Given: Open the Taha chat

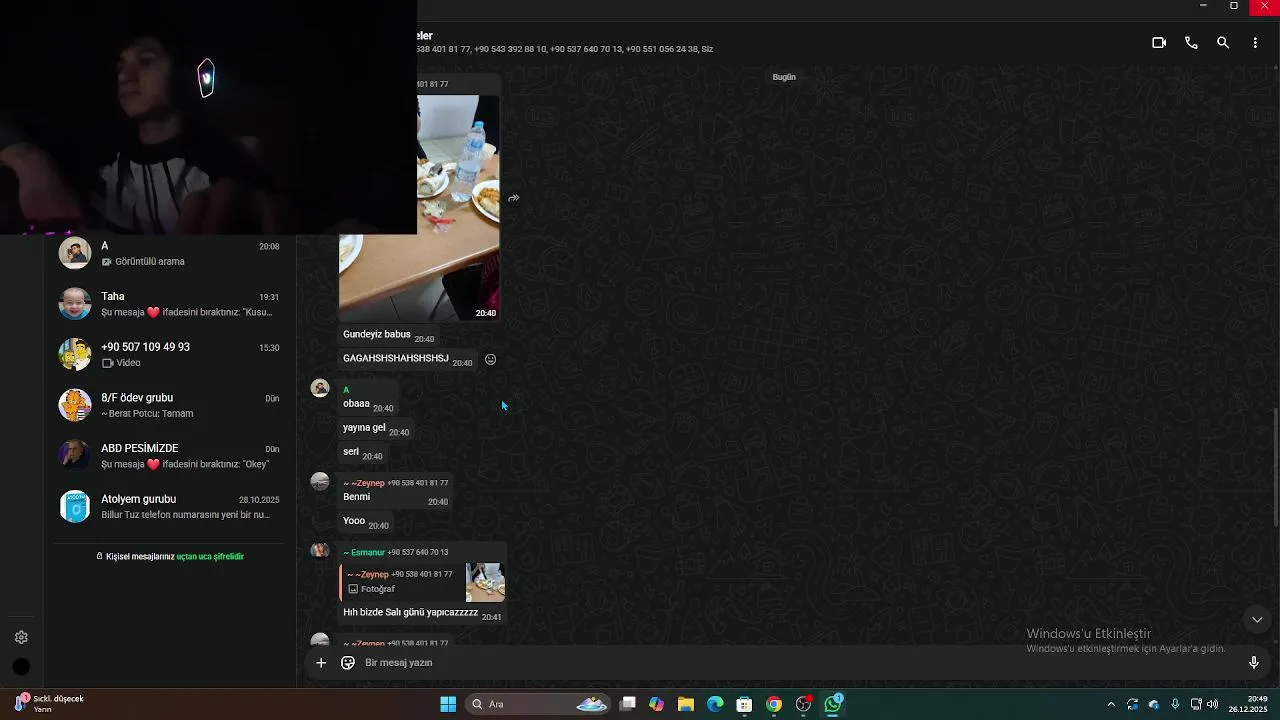Looking at the screenshot, I should pos(170,304).
